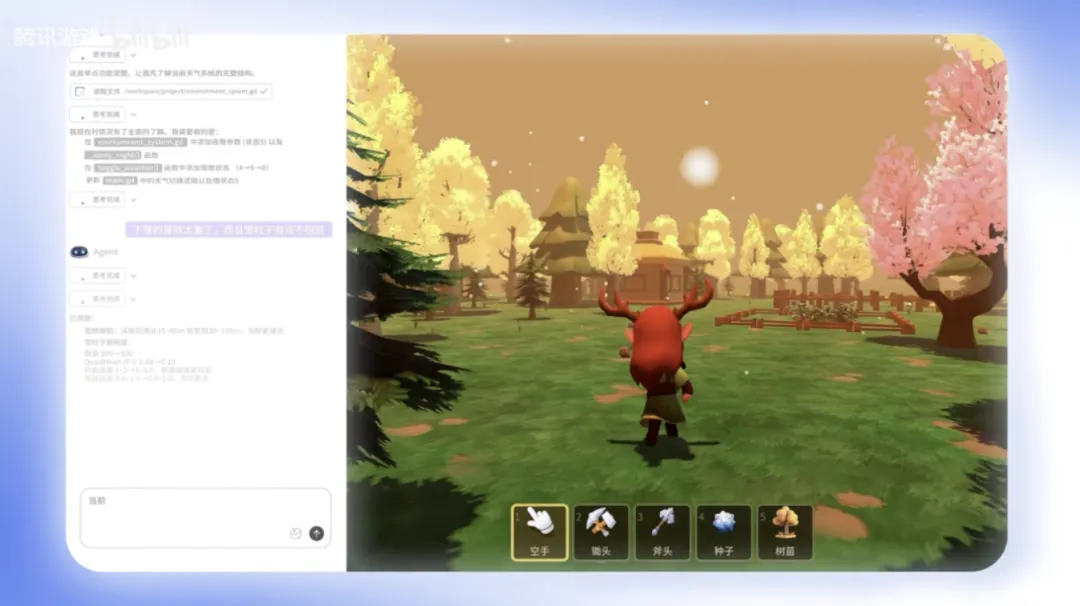Image resolution: width=1080 pixels, height=606 pixels.
Task: Select the 锄头 hoe tool slot
Action: [x=601, y=532]
